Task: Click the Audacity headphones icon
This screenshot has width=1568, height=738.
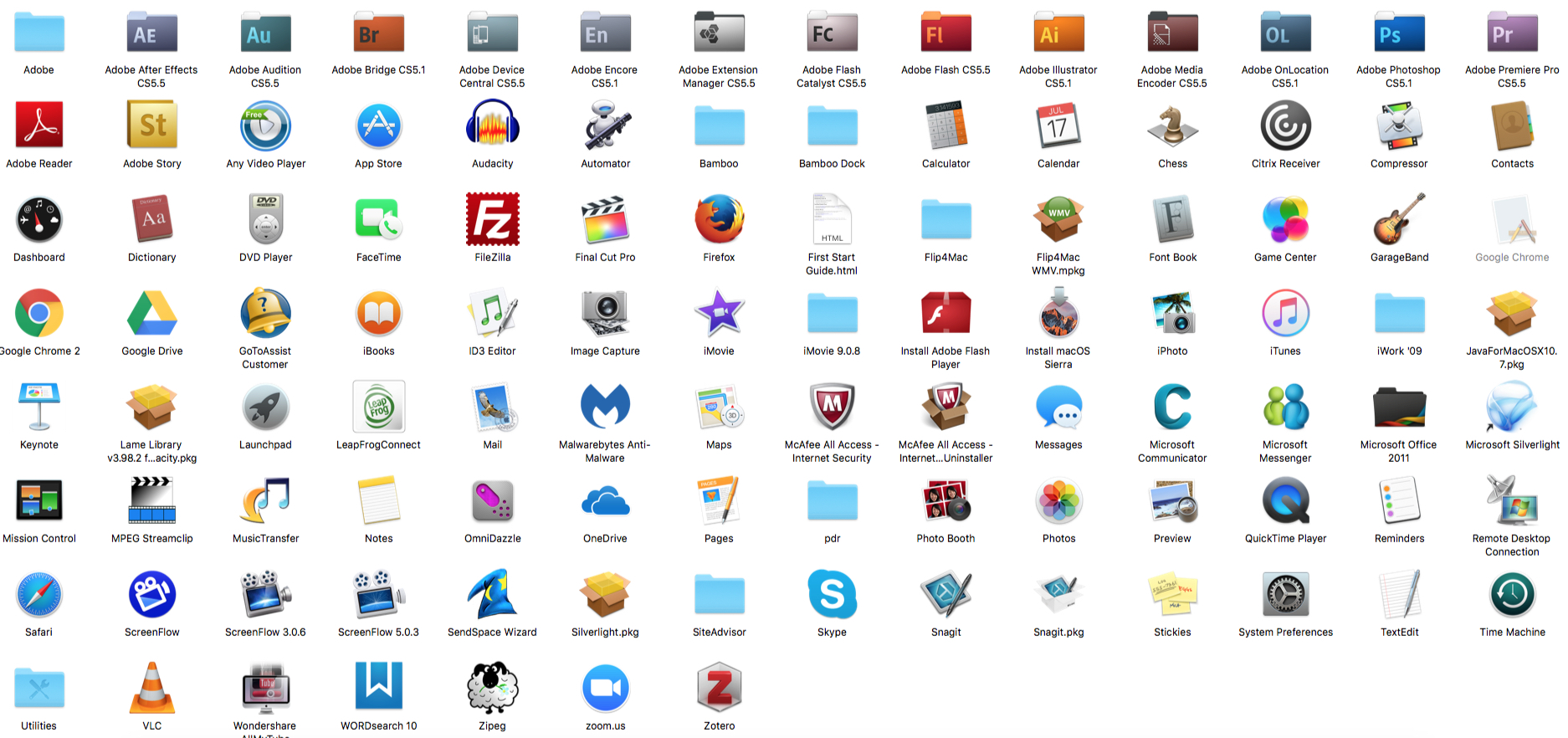Action: (x=492, y=126)
